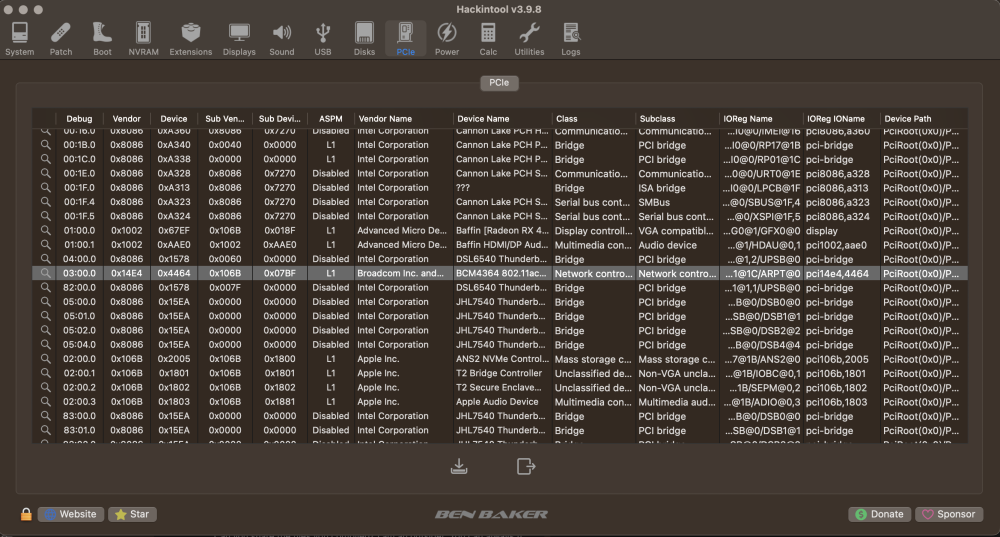1000x537 pixels.
Task: Click the magnifier icon for row 02:00.3
Action: click(x=45, y=401)
